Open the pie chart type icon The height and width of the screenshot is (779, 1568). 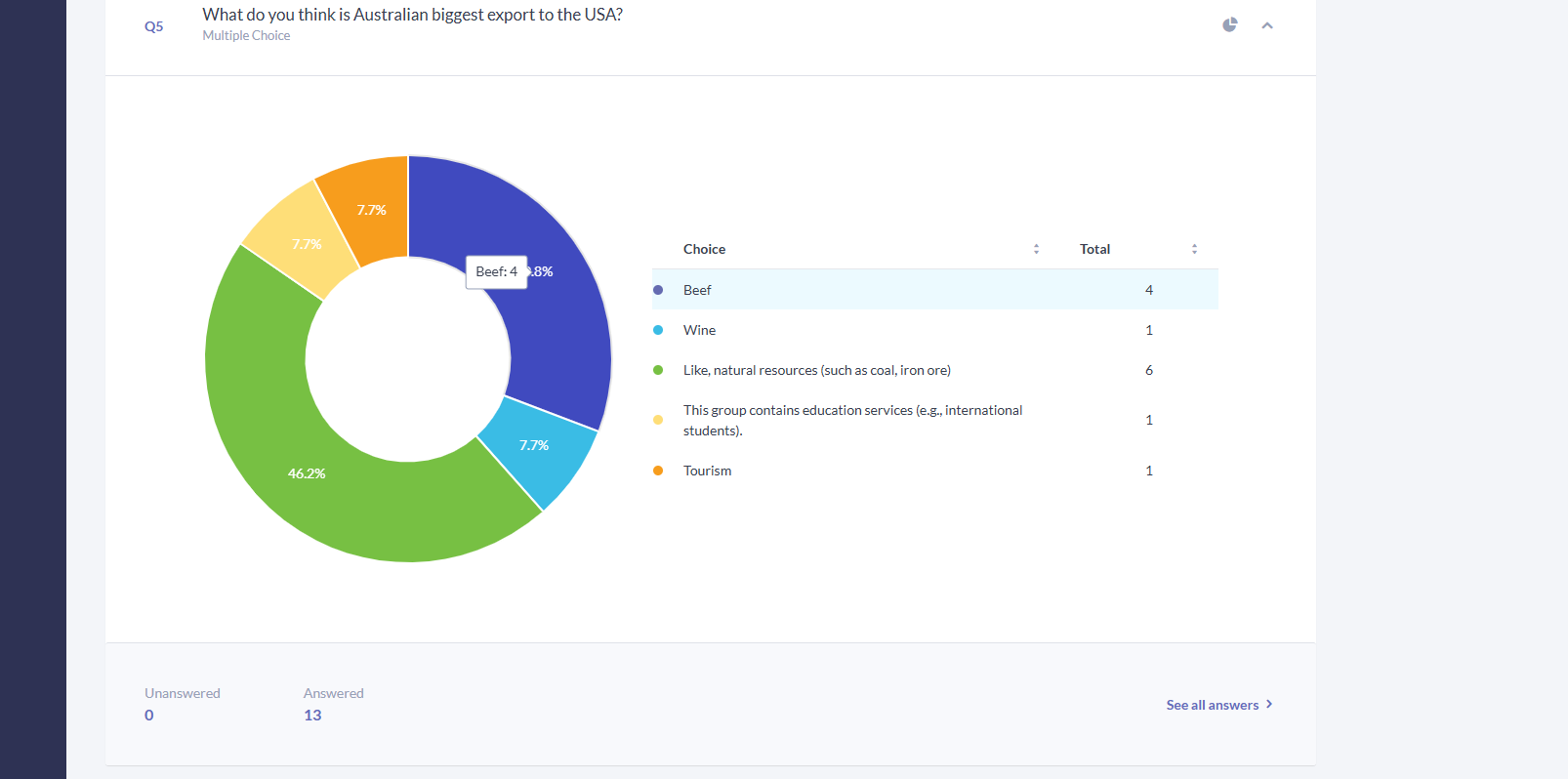(1229, 25)
